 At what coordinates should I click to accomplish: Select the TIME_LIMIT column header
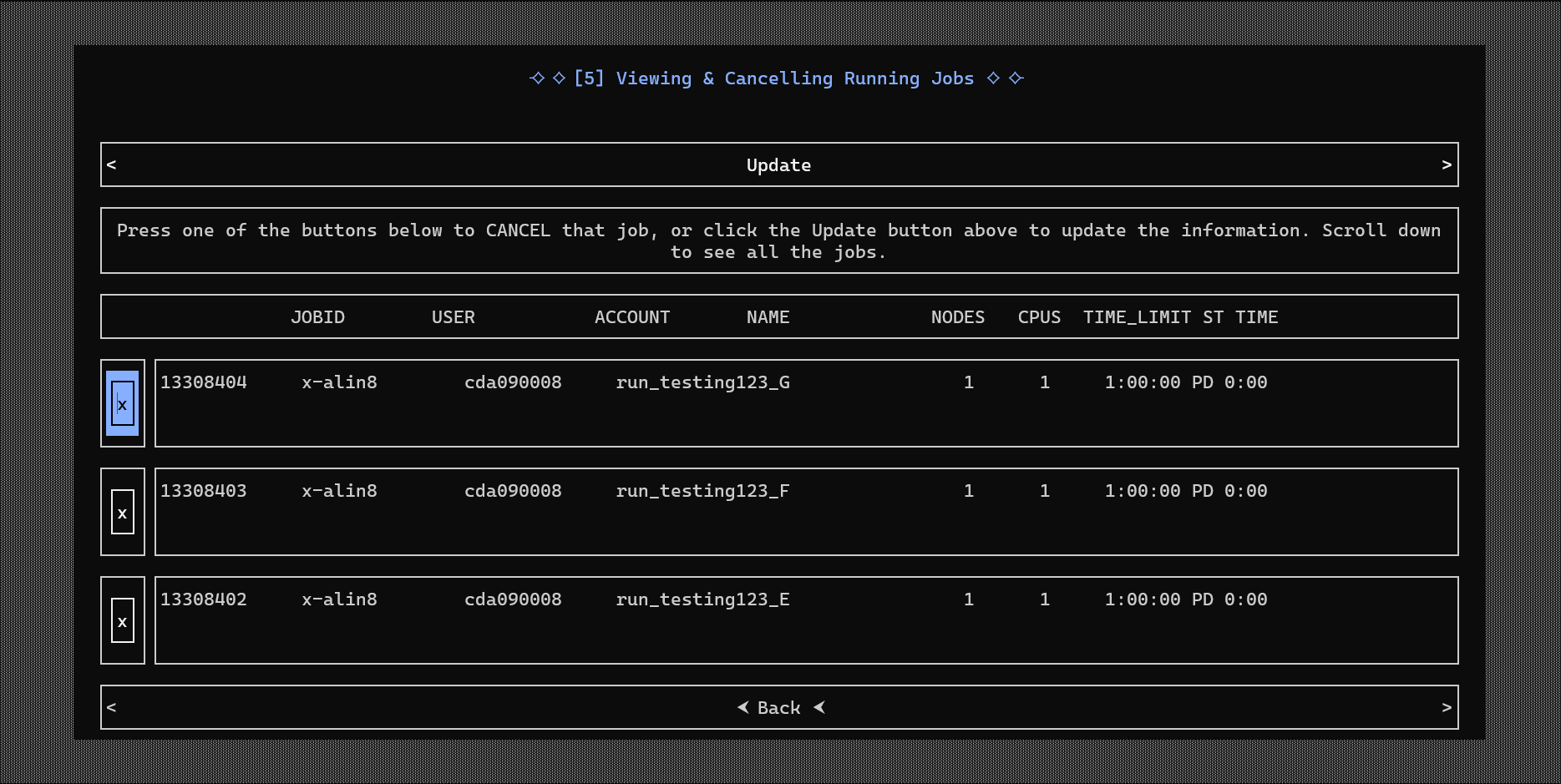pos(1138,316)
